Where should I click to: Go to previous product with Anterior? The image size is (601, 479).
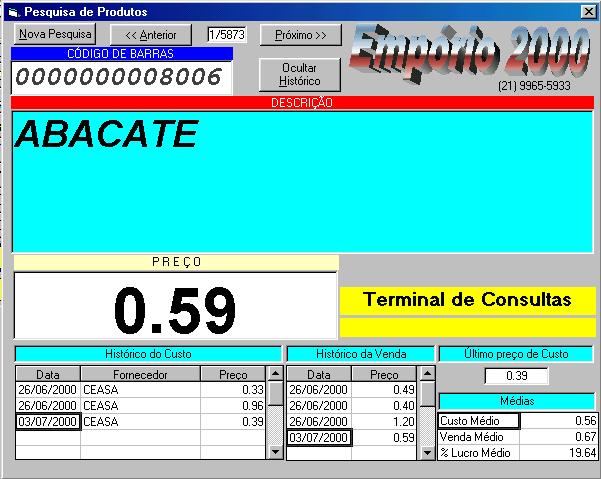click(x=150, y=35)
